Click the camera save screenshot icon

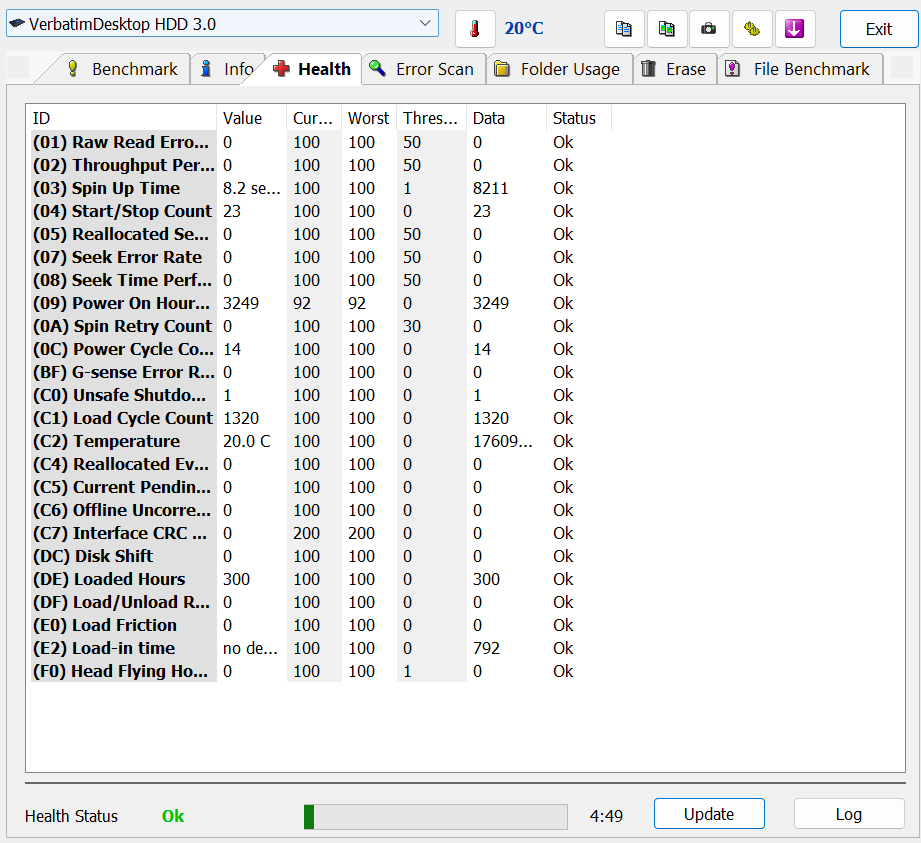coord(709,29)
